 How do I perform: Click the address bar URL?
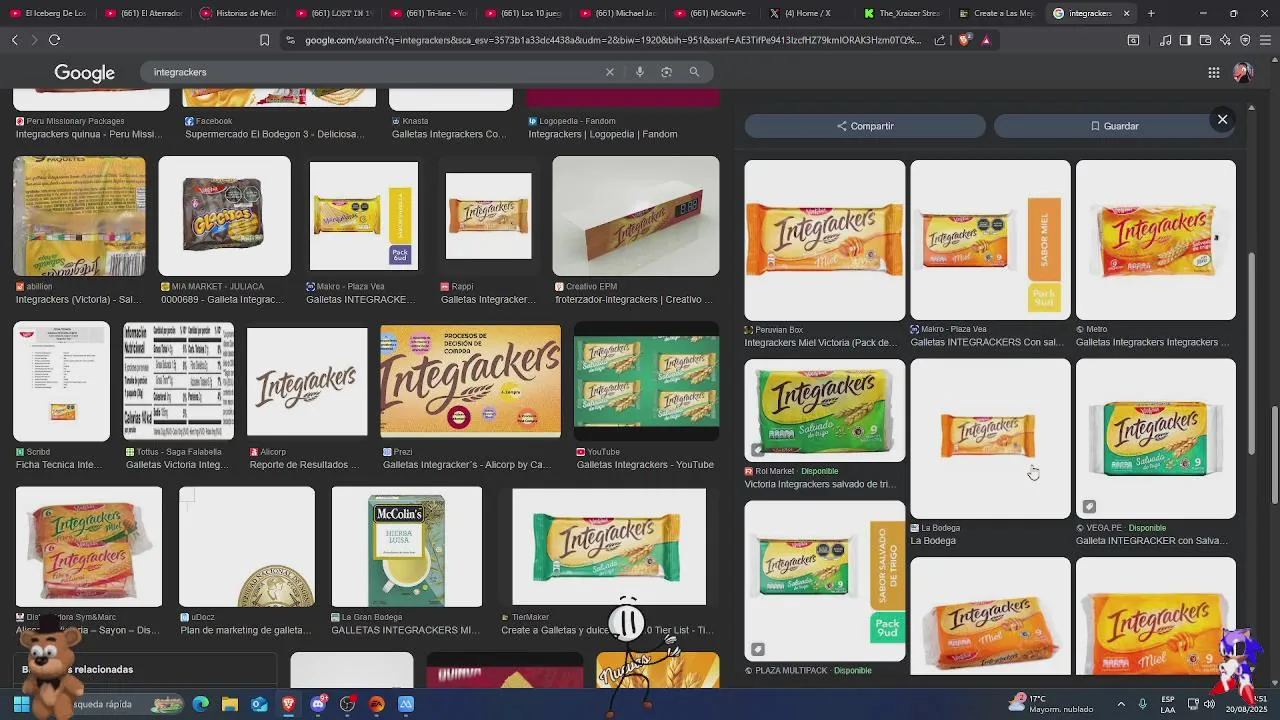[x=612, y=40]
